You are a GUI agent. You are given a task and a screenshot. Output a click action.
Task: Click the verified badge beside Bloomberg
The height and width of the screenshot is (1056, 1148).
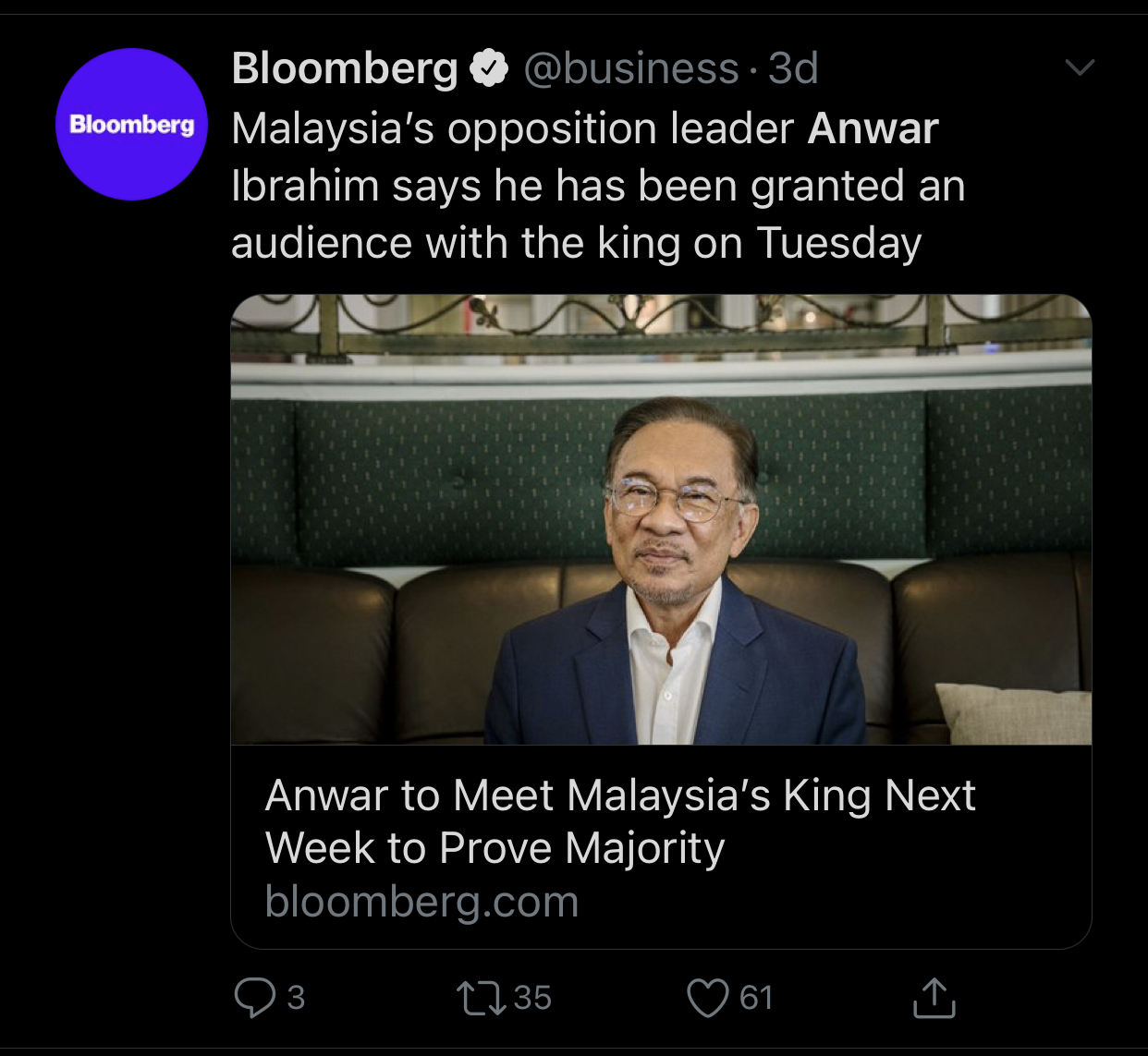click(490, 68)
